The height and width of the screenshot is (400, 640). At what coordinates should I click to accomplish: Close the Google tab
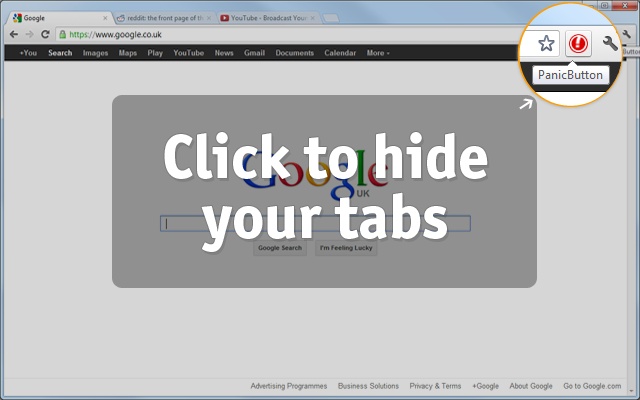point(106,18)
